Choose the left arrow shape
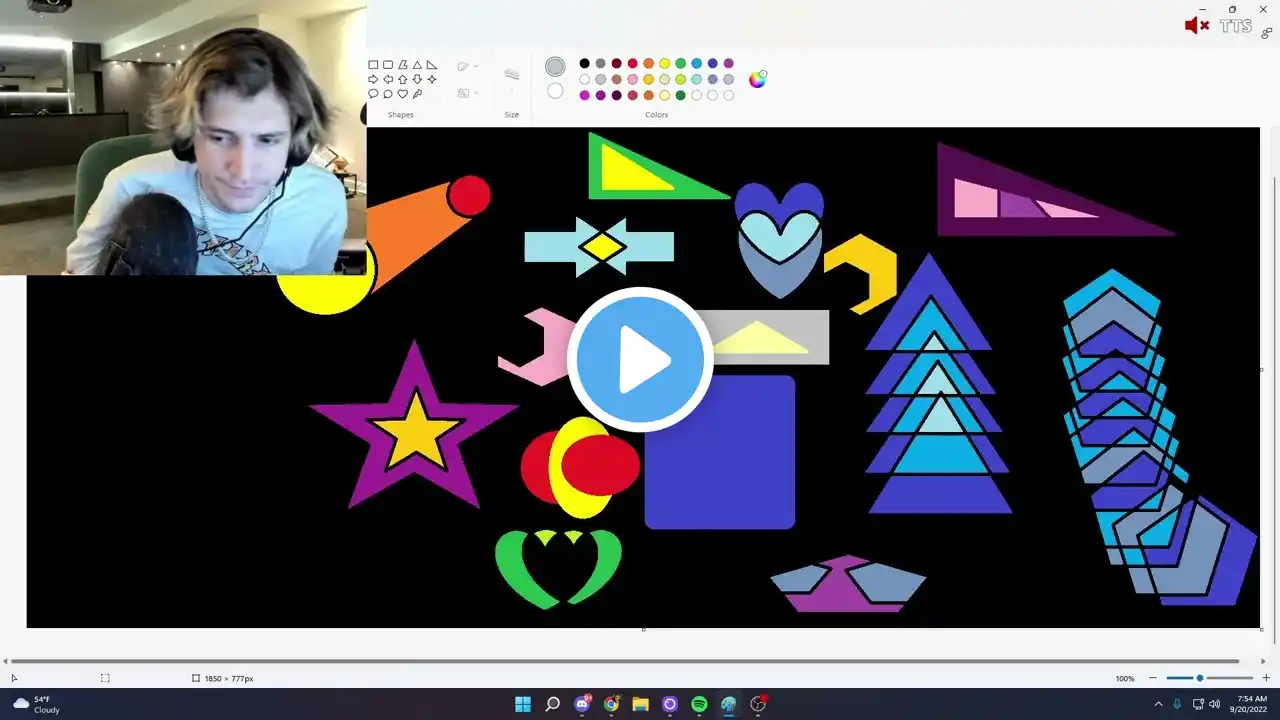 pos(388,79)
